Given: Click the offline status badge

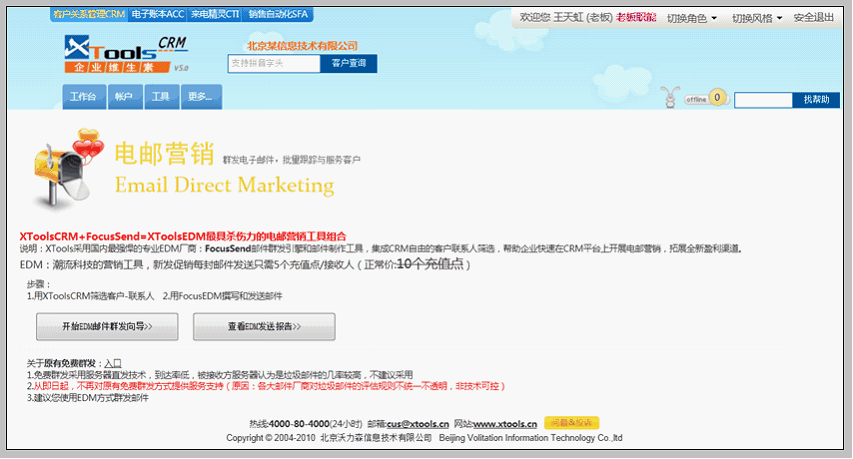Looking at the screenshot, I should tap(696, 100).
